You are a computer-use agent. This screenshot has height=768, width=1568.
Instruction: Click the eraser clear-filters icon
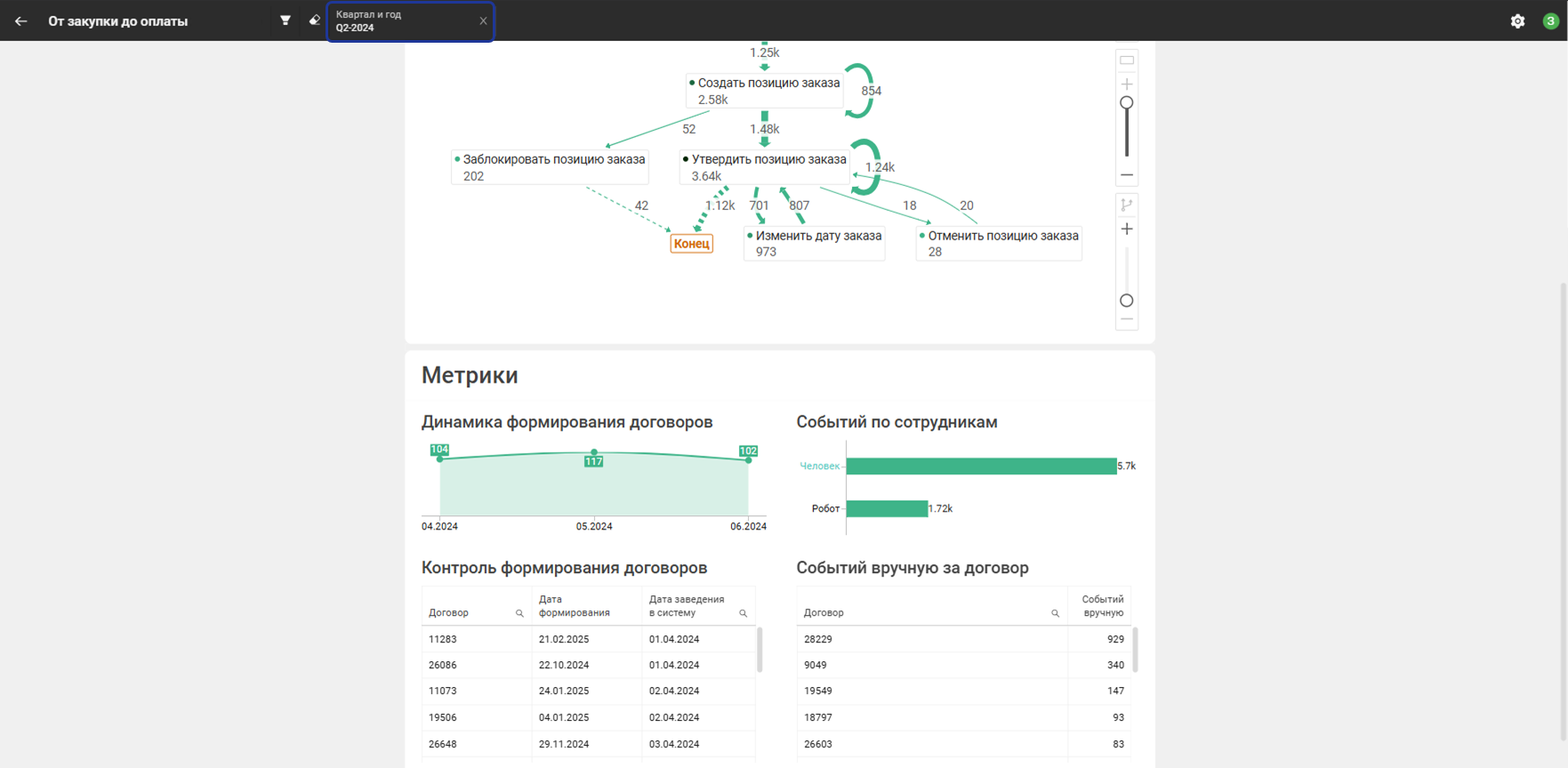(314, 20)
